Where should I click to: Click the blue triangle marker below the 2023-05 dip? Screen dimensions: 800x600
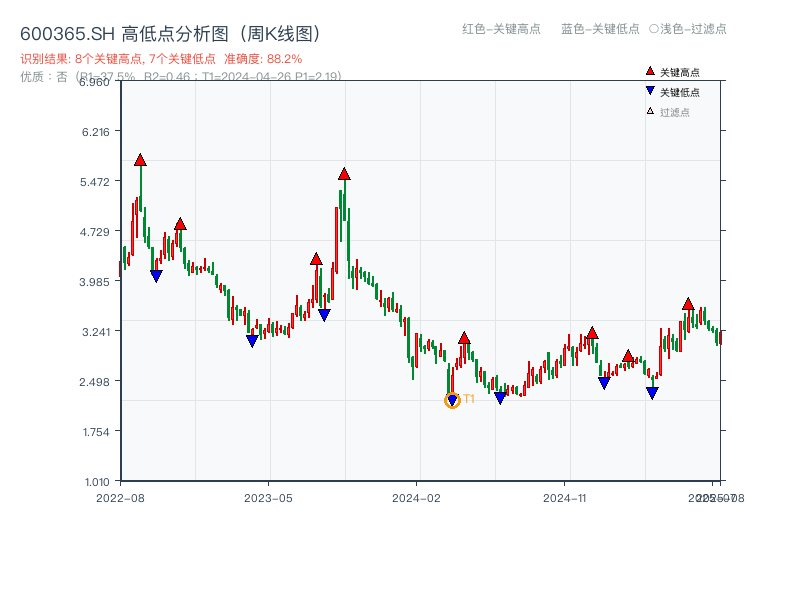(x=251, y=340)
